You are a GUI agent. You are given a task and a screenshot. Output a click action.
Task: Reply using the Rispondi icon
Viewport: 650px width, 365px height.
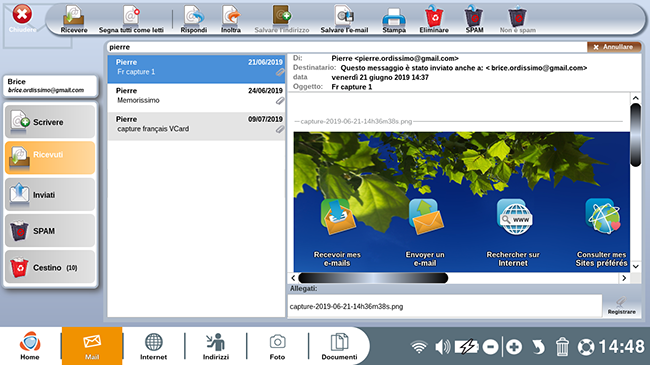(194, 19)
